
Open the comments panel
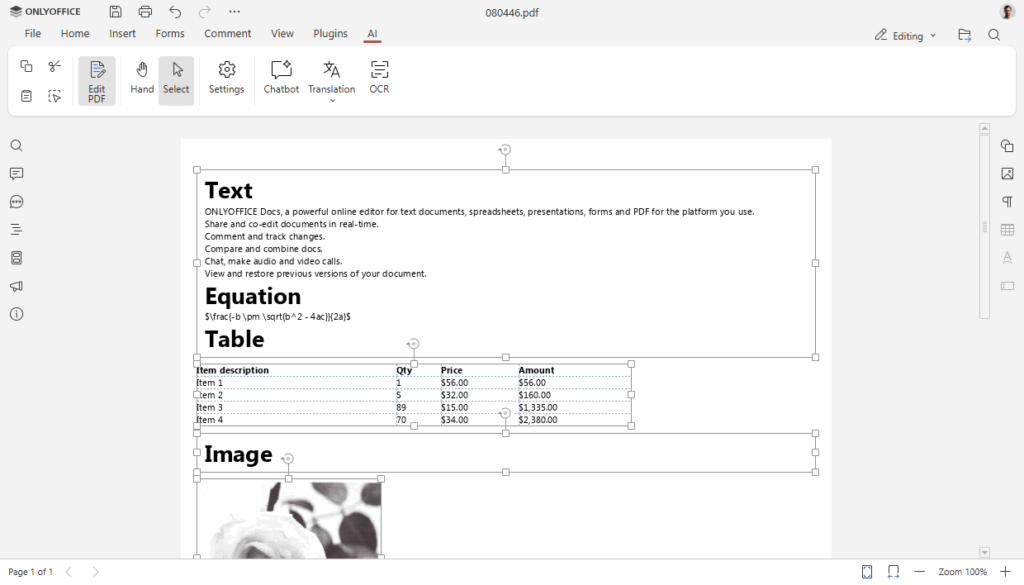tap(14, 173)
